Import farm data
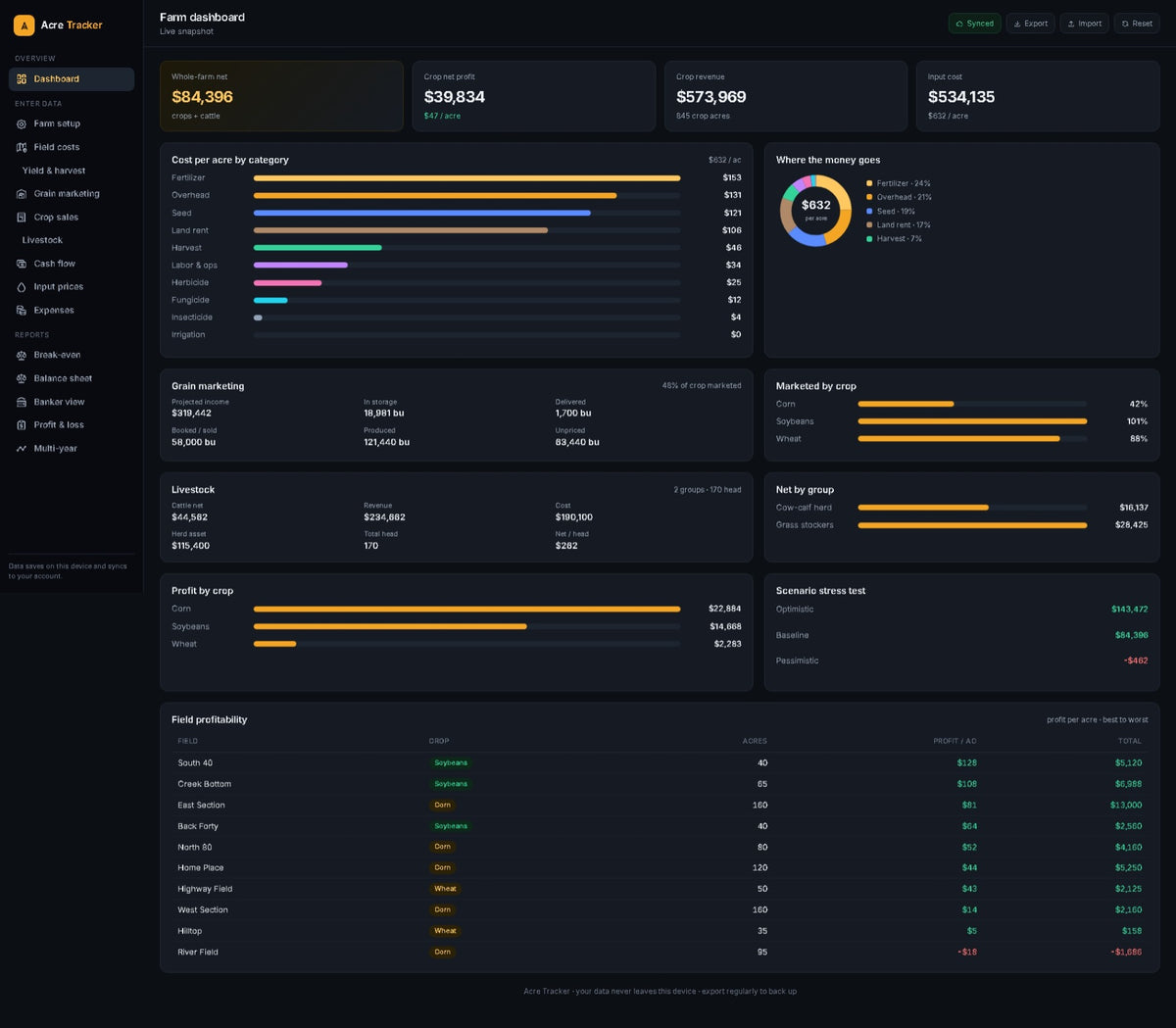 [x=1084, y=24]
